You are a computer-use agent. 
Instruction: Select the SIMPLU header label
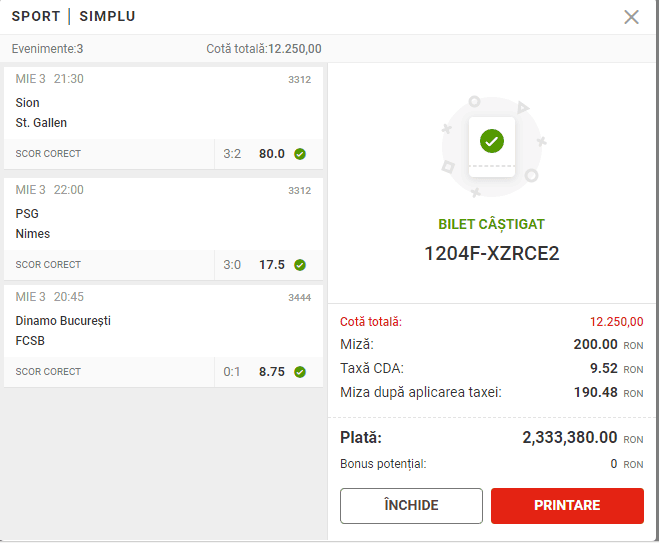pos(107,16)
